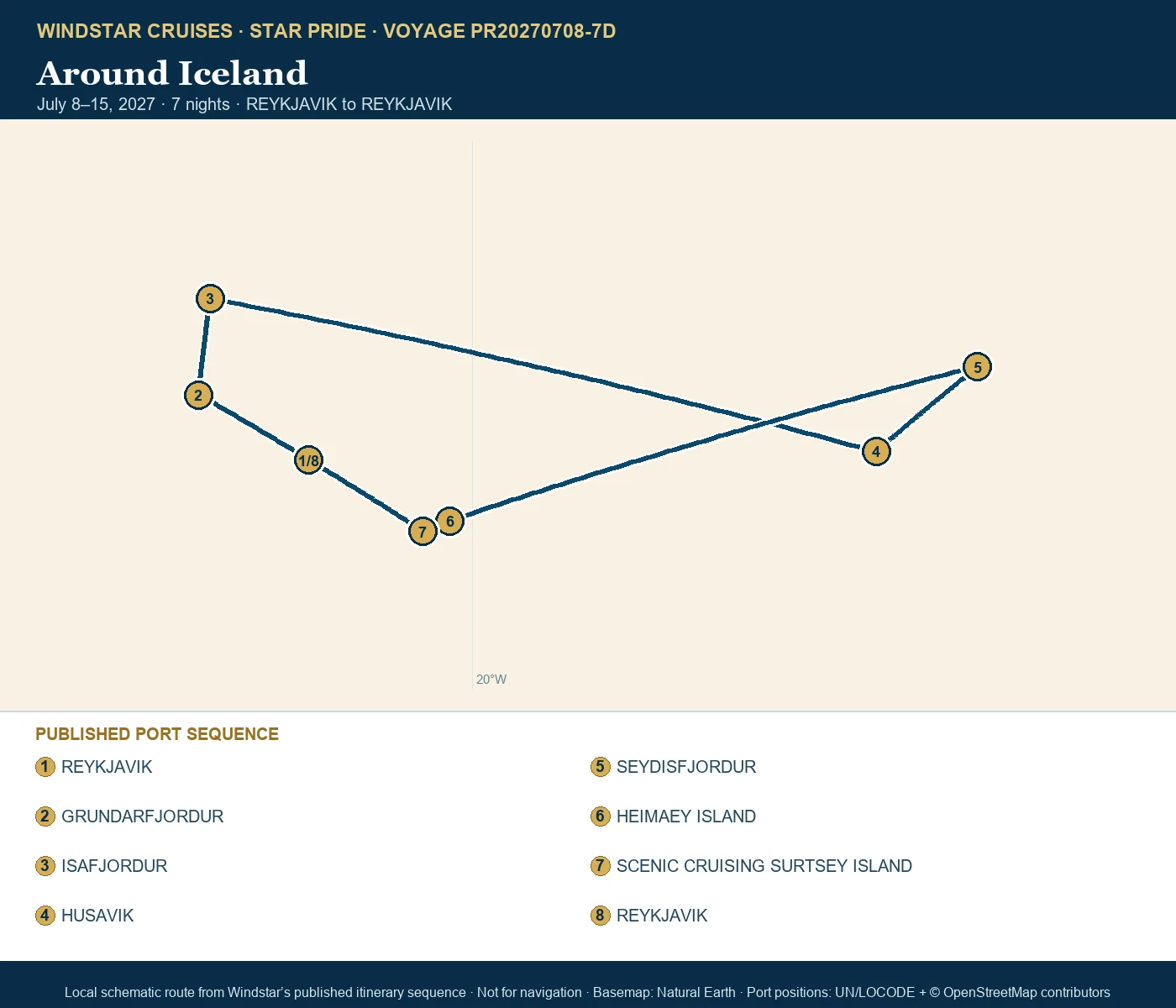Select HEIMAEY ISLAND in the legend
1176x1008 pixels.
coord(686,816)
